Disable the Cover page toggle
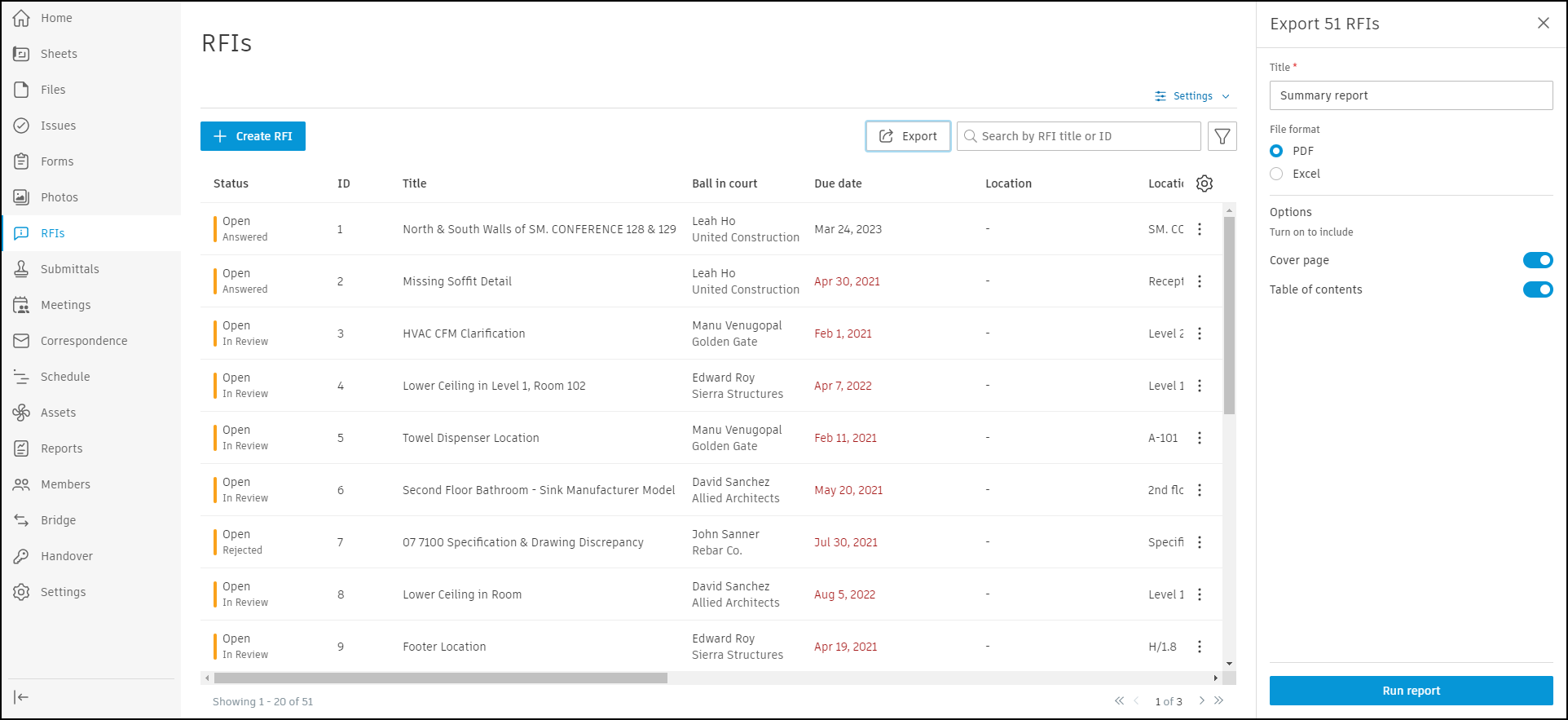 [1537, 260]
